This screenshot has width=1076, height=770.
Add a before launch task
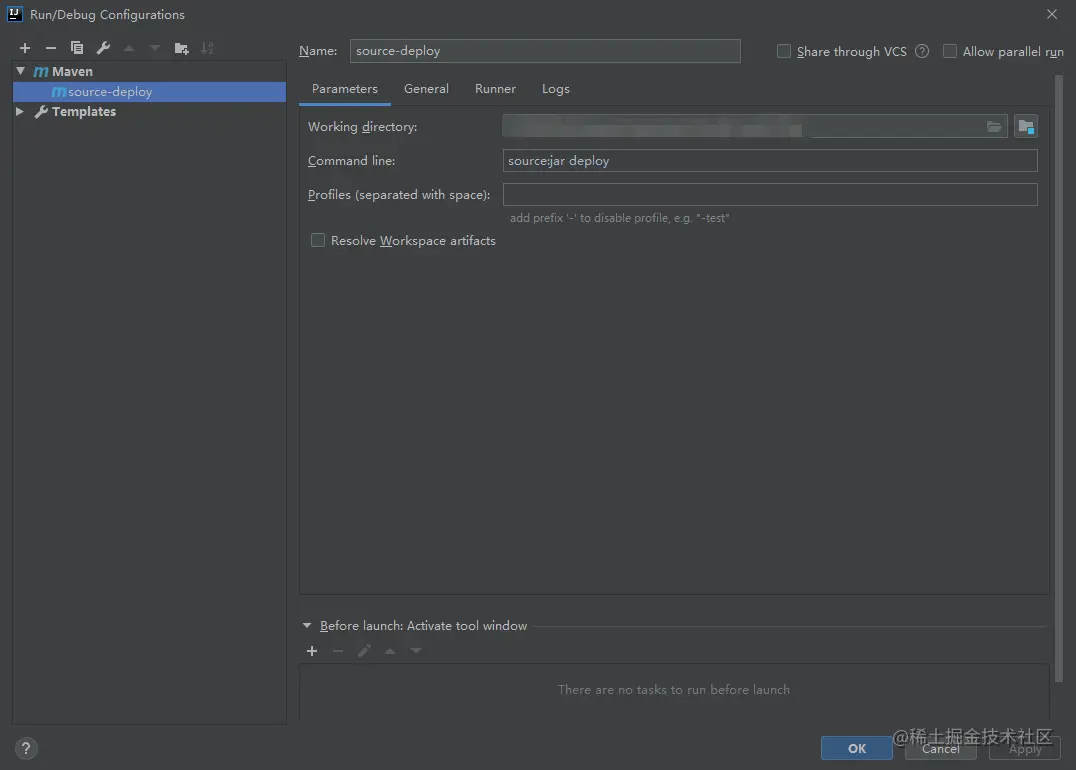(x=312, y=651)
